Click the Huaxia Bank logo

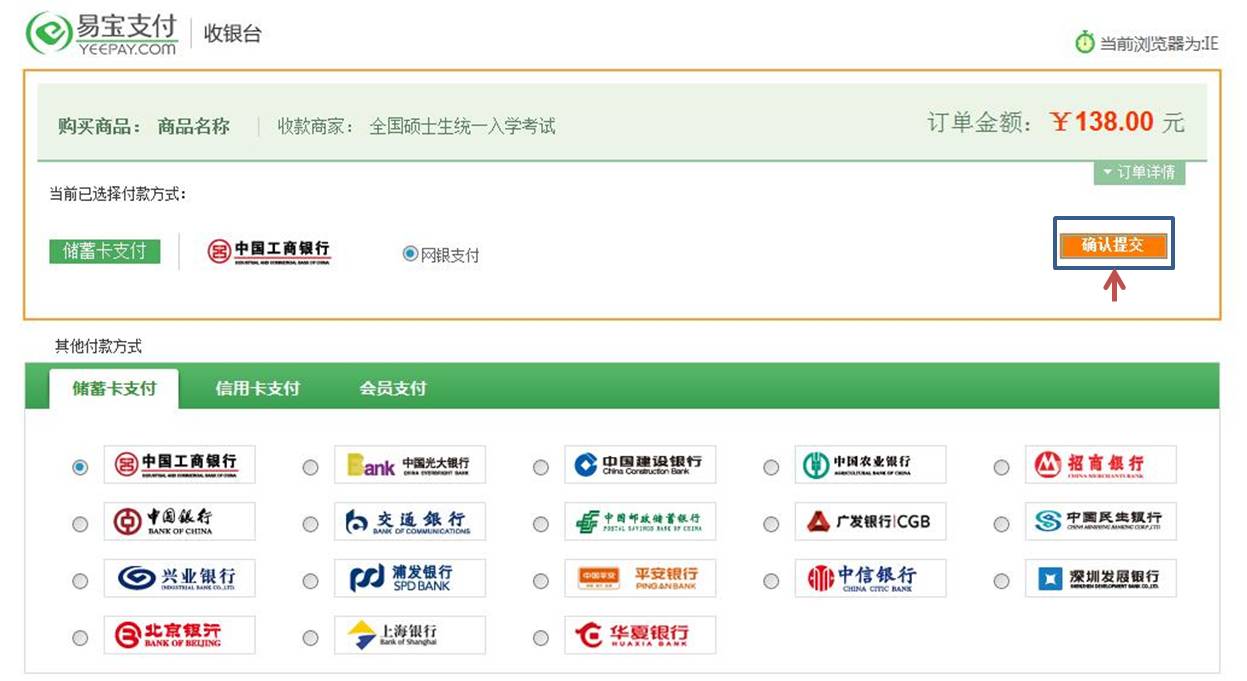coord(640,636)
